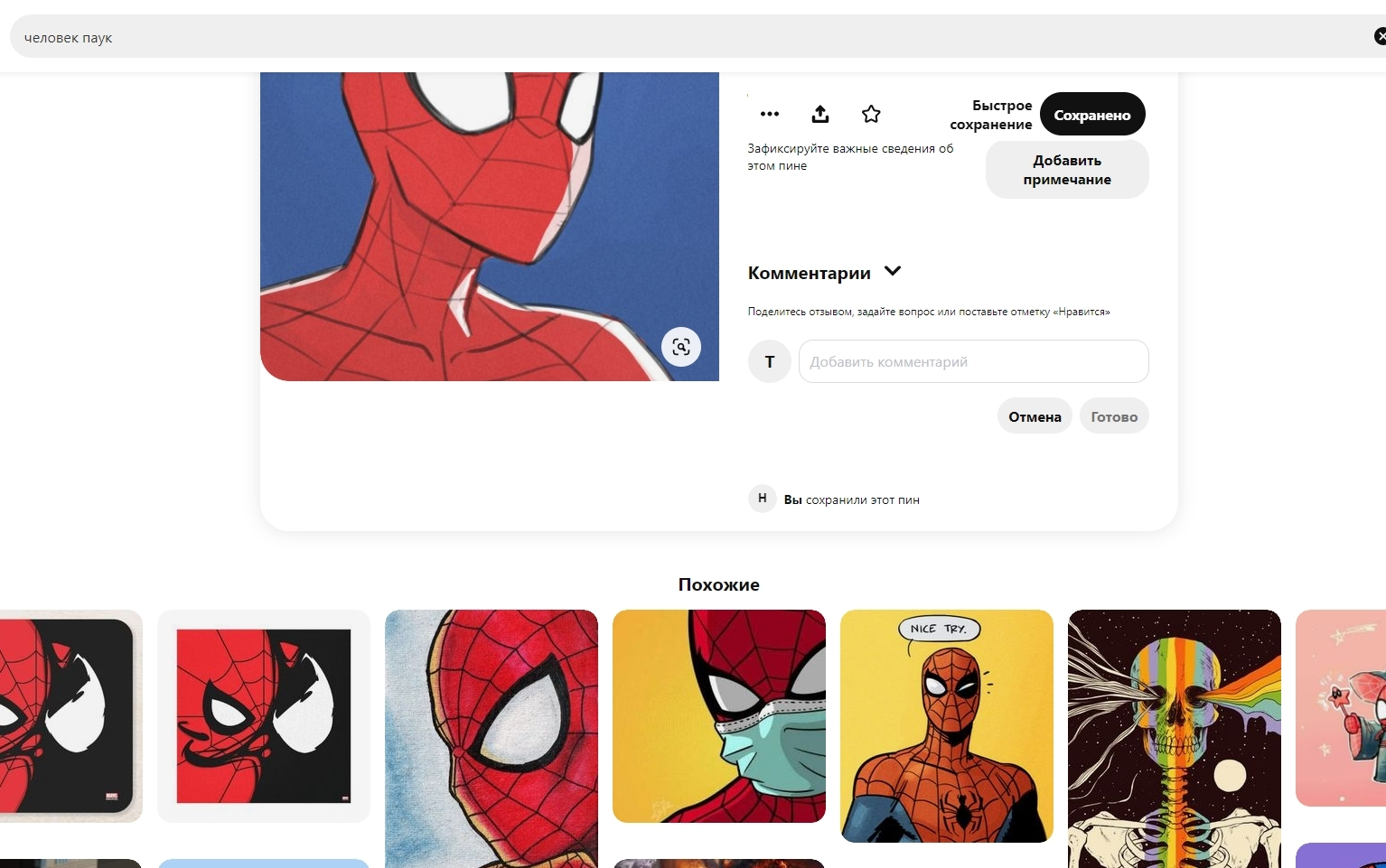Open the Spider-Man with medical mask pin
The image size is (1386, 868).
pyautogui.click(x=719, y=716)
